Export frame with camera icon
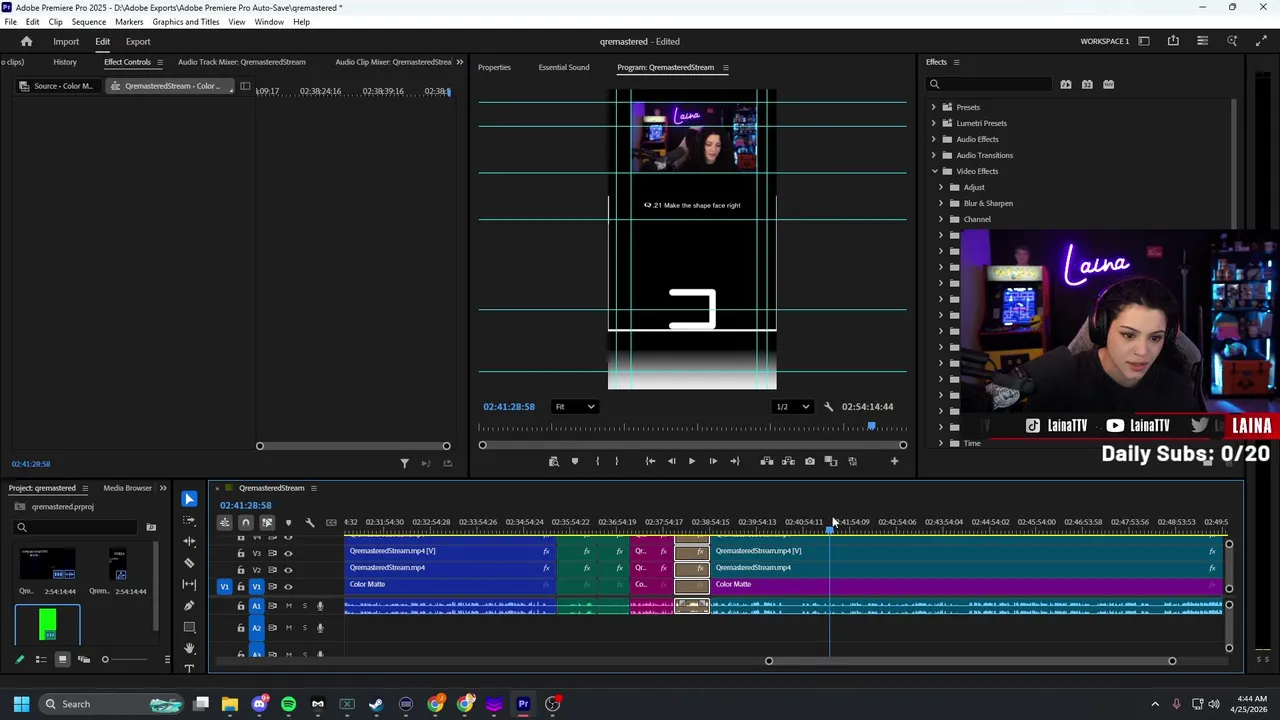1280x720 pixels. coord(810,461)
